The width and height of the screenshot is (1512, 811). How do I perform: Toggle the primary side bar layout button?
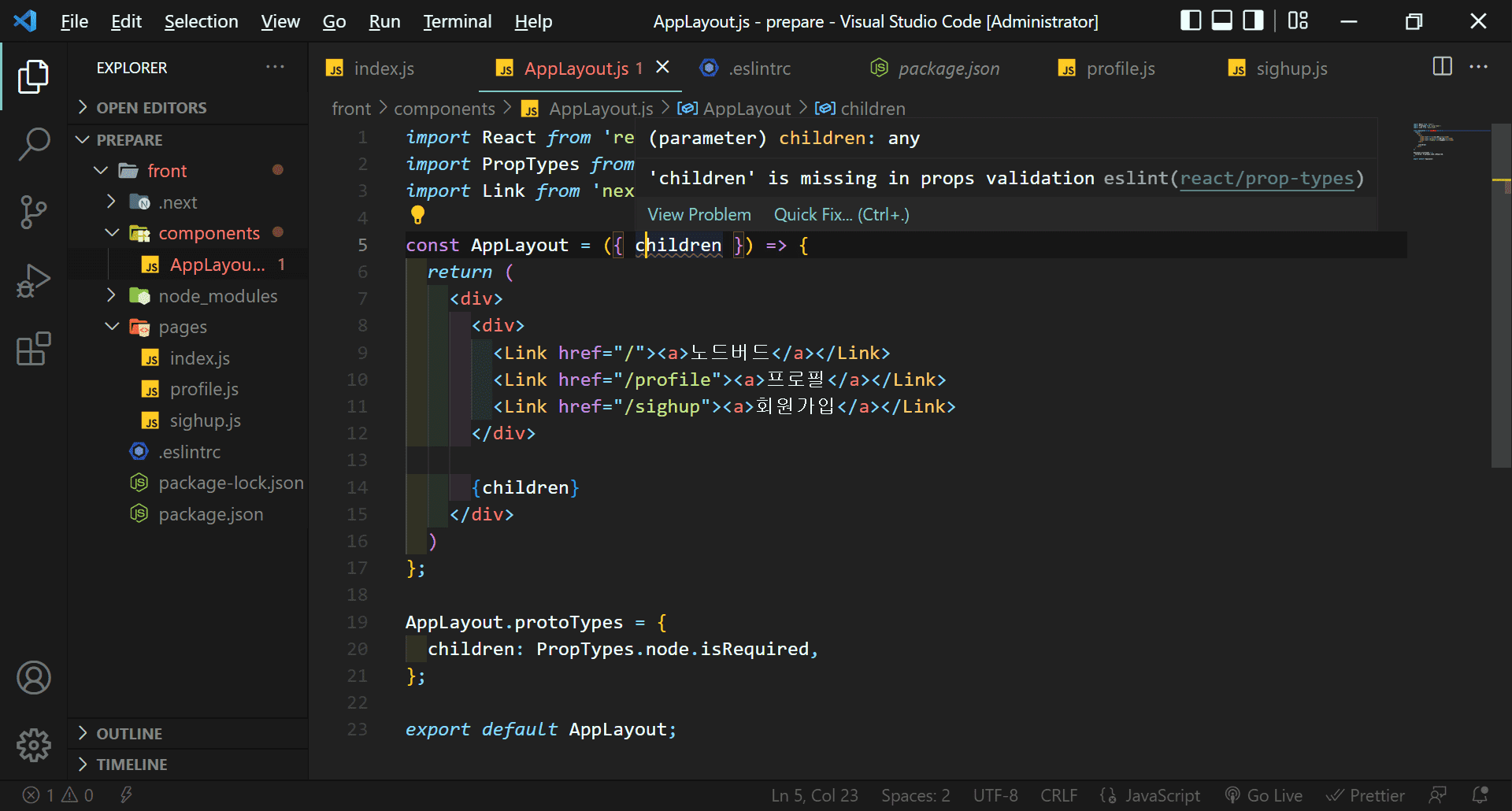coord(1191,20)
